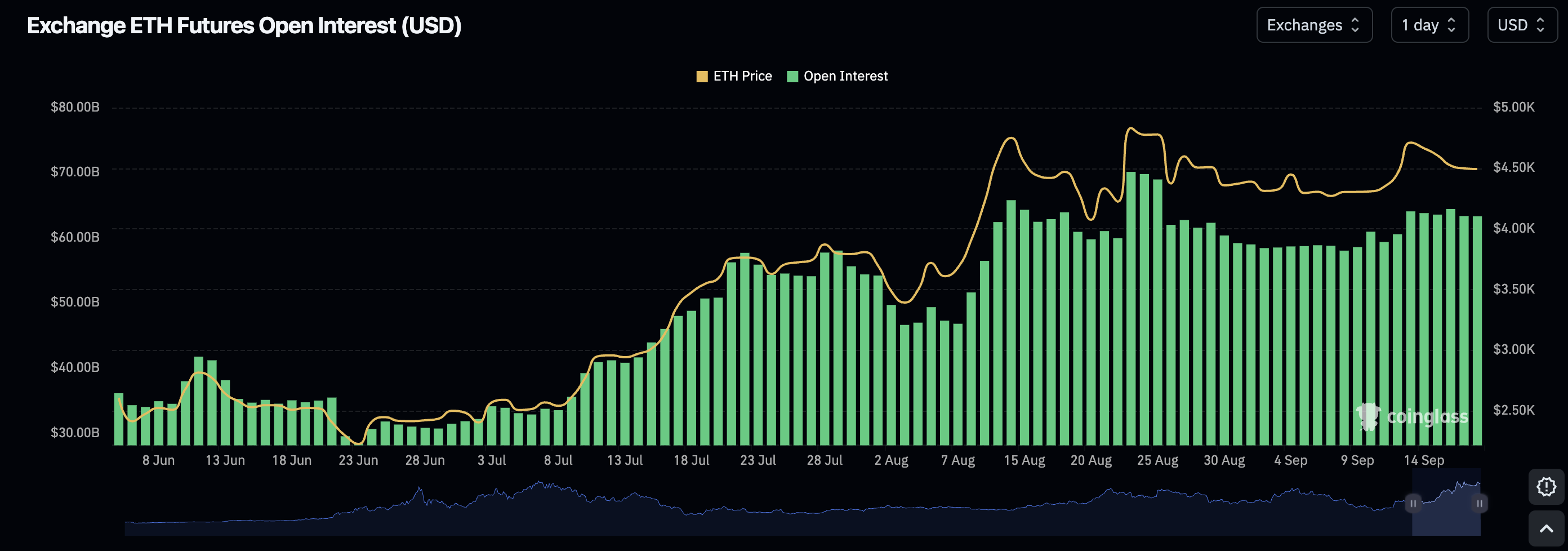Click the up-down arrows in the 1 day selector
Image resolution: width=1568 pixels, height=551 pixels.
click(1451, 25)
